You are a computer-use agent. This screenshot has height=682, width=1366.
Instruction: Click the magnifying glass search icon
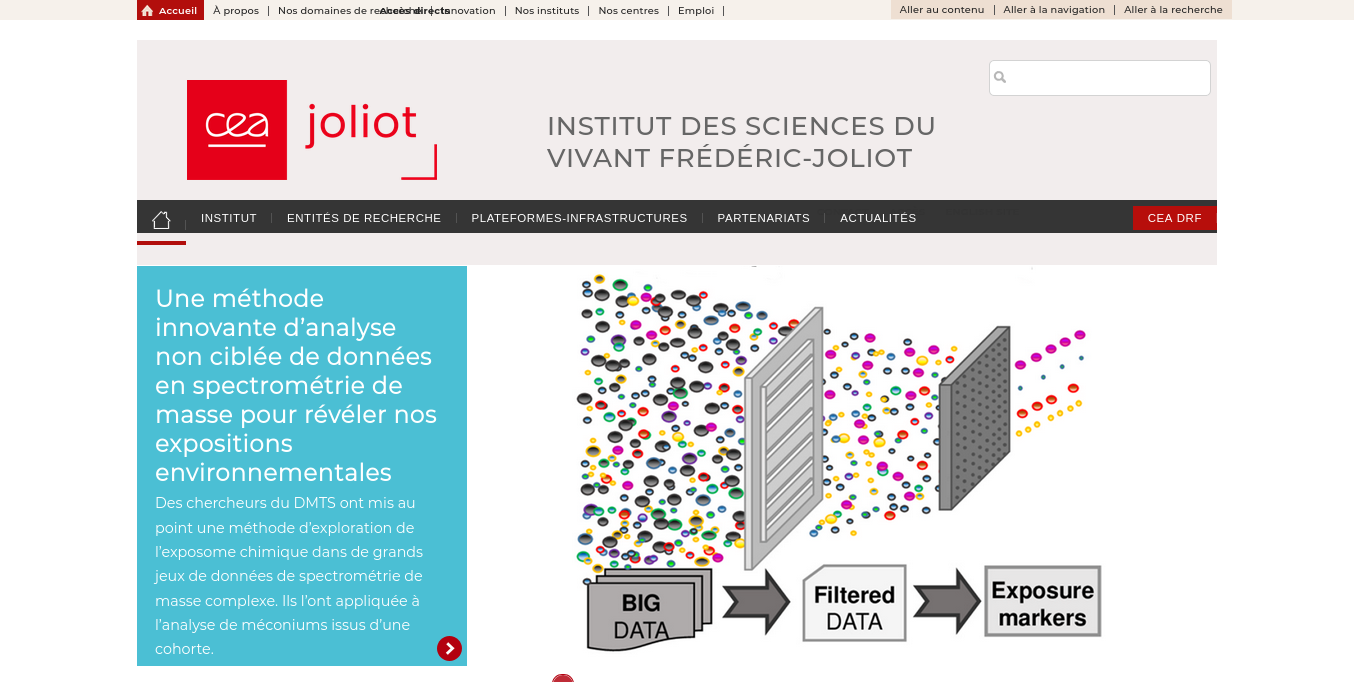(1000, 78)
